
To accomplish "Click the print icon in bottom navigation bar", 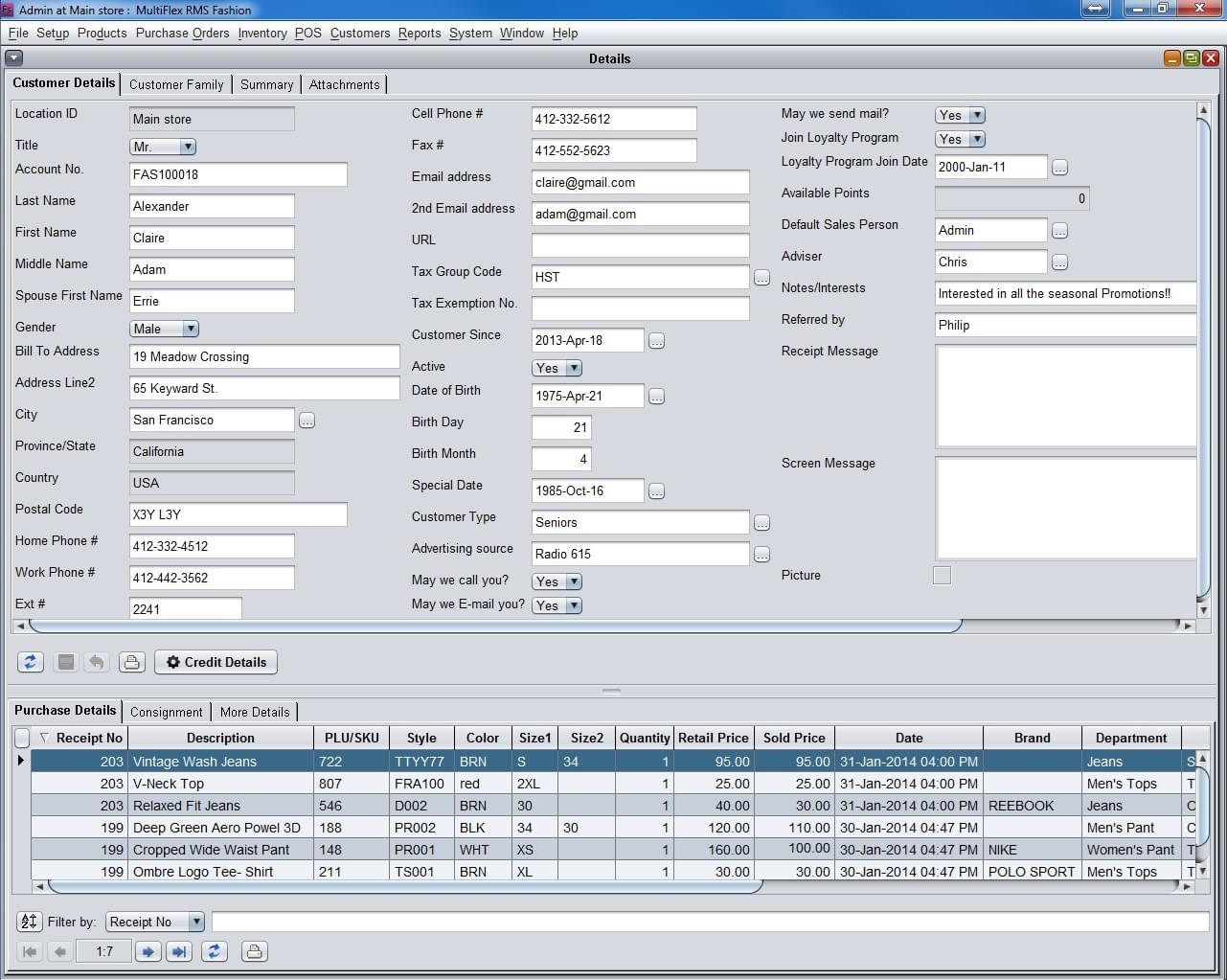I will pos(254,951).
